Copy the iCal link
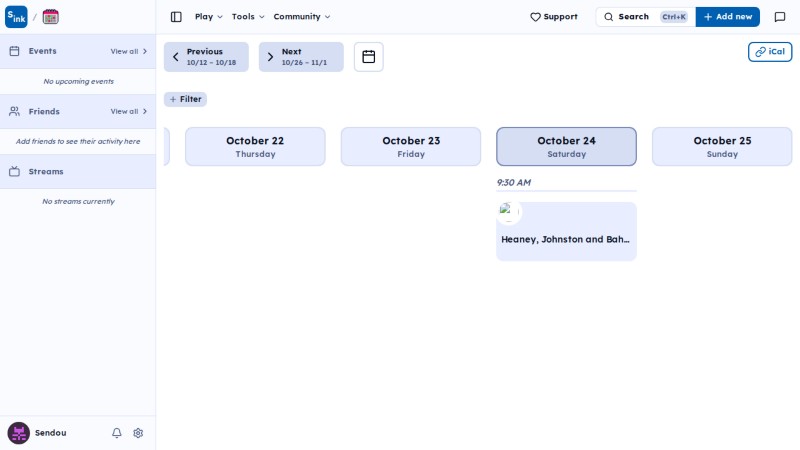 pos(770,52)
